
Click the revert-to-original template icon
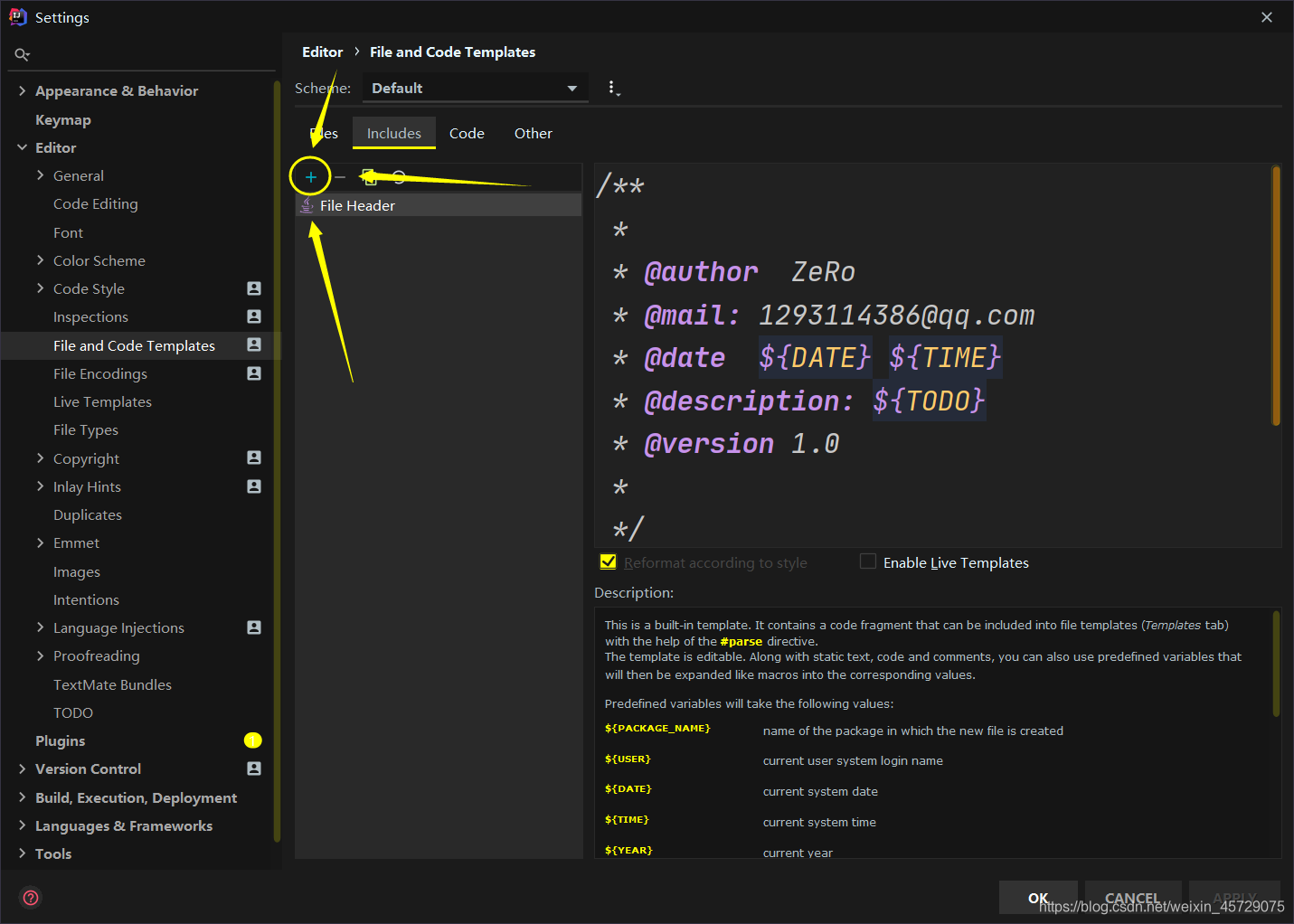[399, 177]
